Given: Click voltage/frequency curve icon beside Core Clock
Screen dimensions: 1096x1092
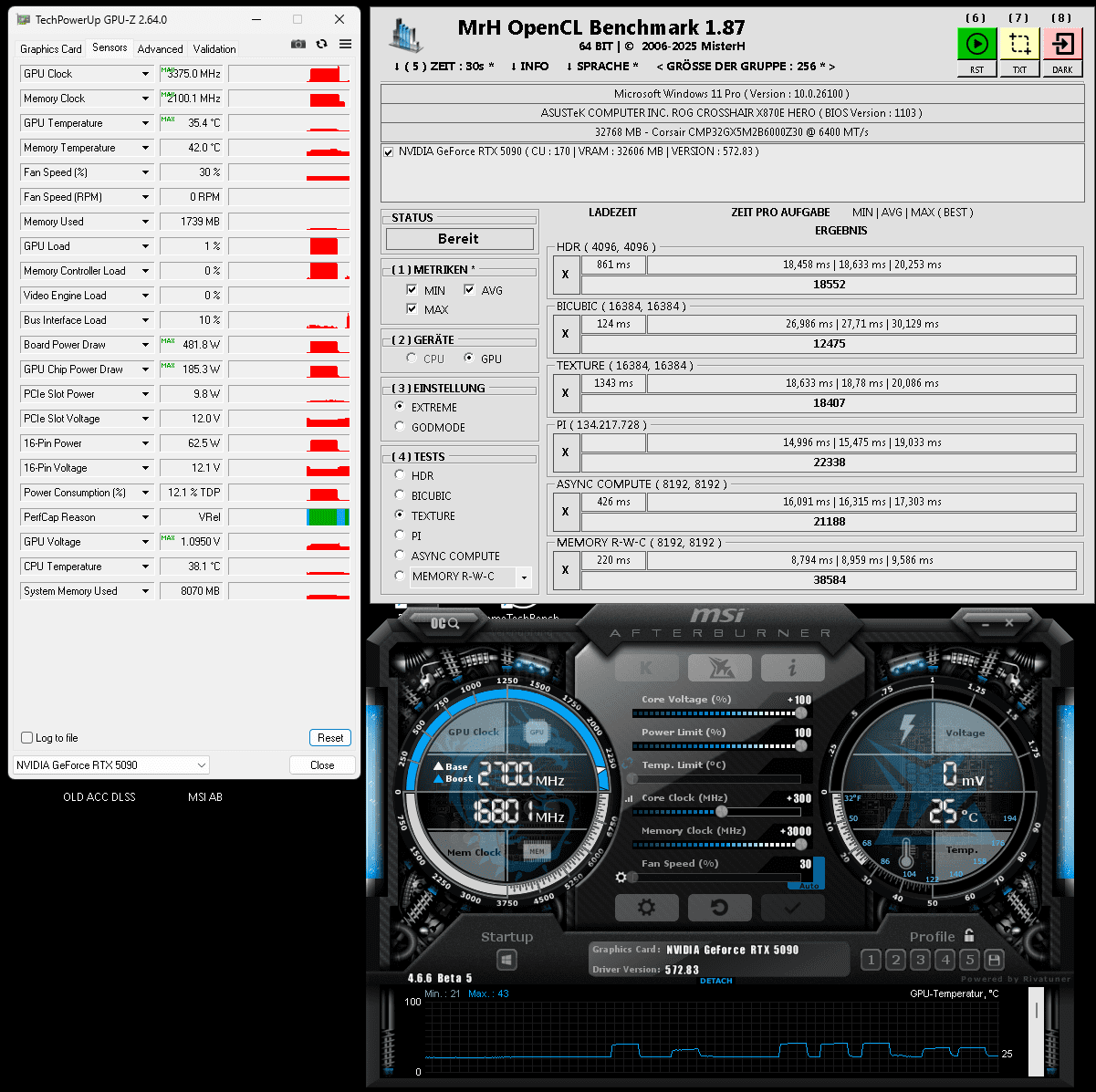Looking at the screenshot, I should [628, 798].
